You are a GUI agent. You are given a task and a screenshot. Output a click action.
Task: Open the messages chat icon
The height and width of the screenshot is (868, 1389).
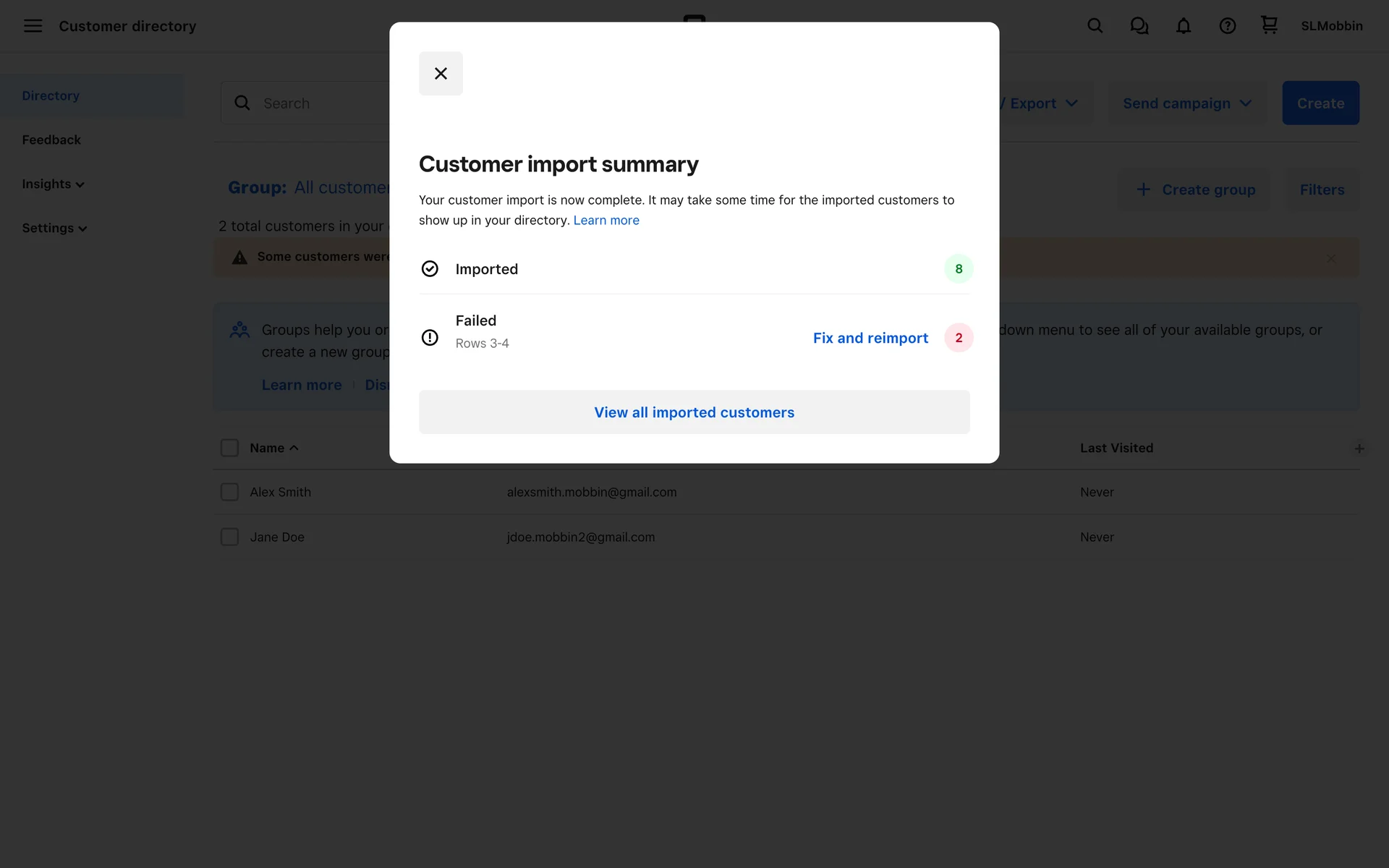[x=1139, y=26]
